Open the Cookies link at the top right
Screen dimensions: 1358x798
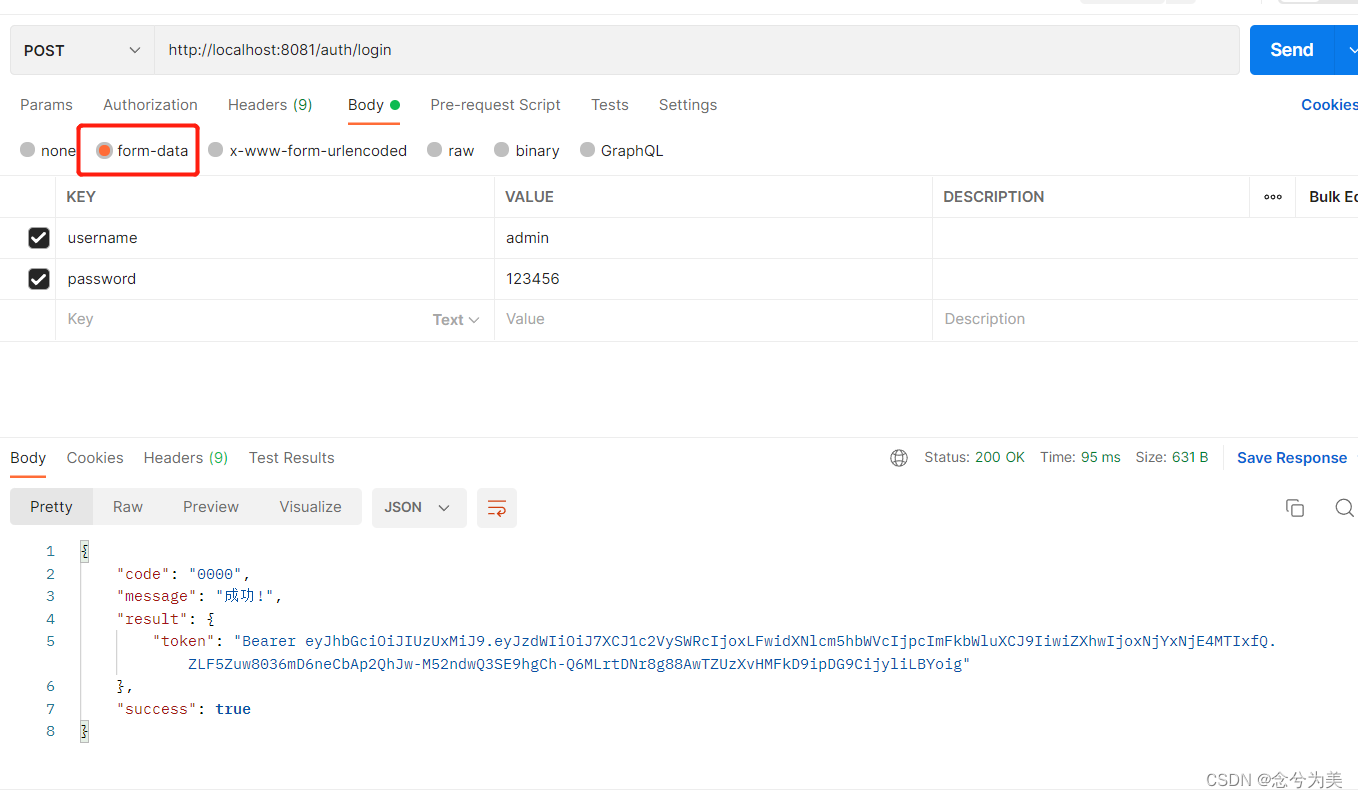tap(1329, 105)
